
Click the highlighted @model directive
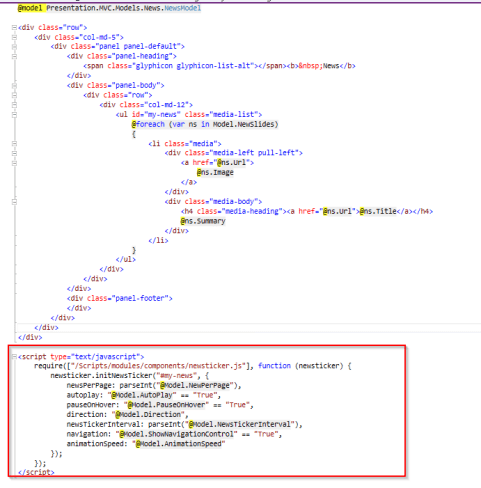30,8
